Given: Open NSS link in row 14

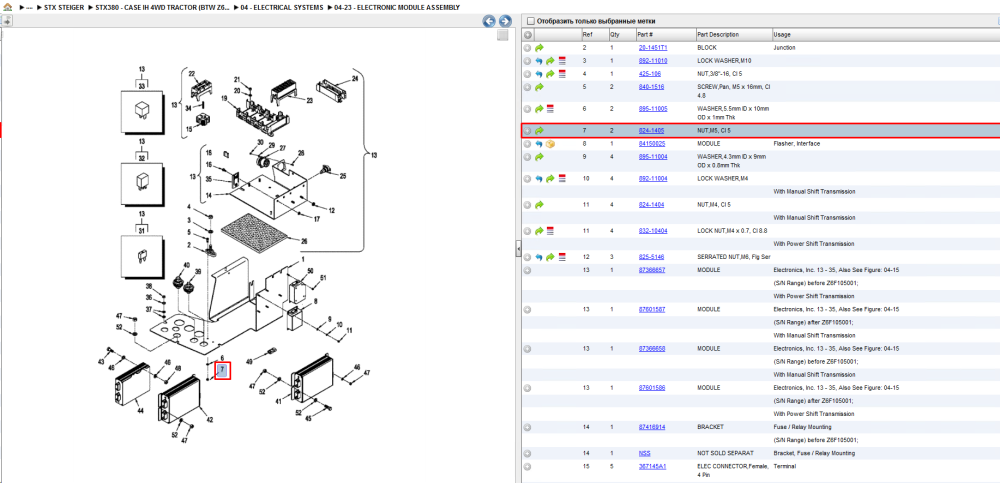Looking at the screenshot, I should point(645,453).
